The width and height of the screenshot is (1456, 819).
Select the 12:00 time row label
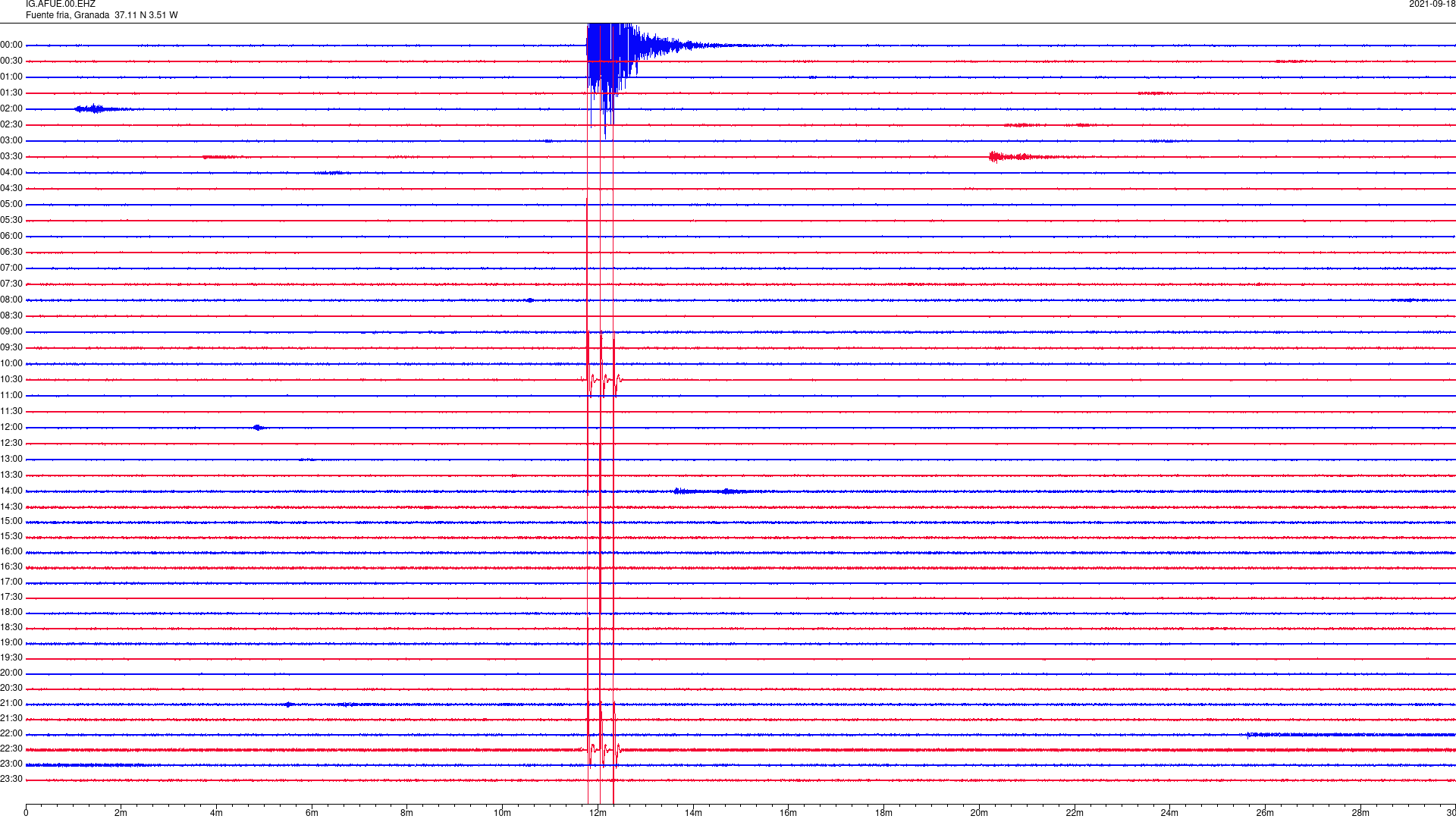[x=11, y=427]
